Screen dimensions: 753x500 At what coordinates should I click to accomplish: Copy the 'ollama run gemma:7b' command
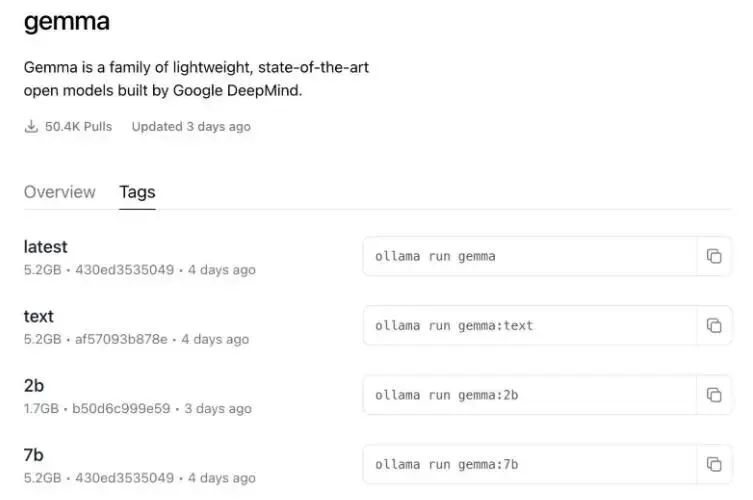714,464
